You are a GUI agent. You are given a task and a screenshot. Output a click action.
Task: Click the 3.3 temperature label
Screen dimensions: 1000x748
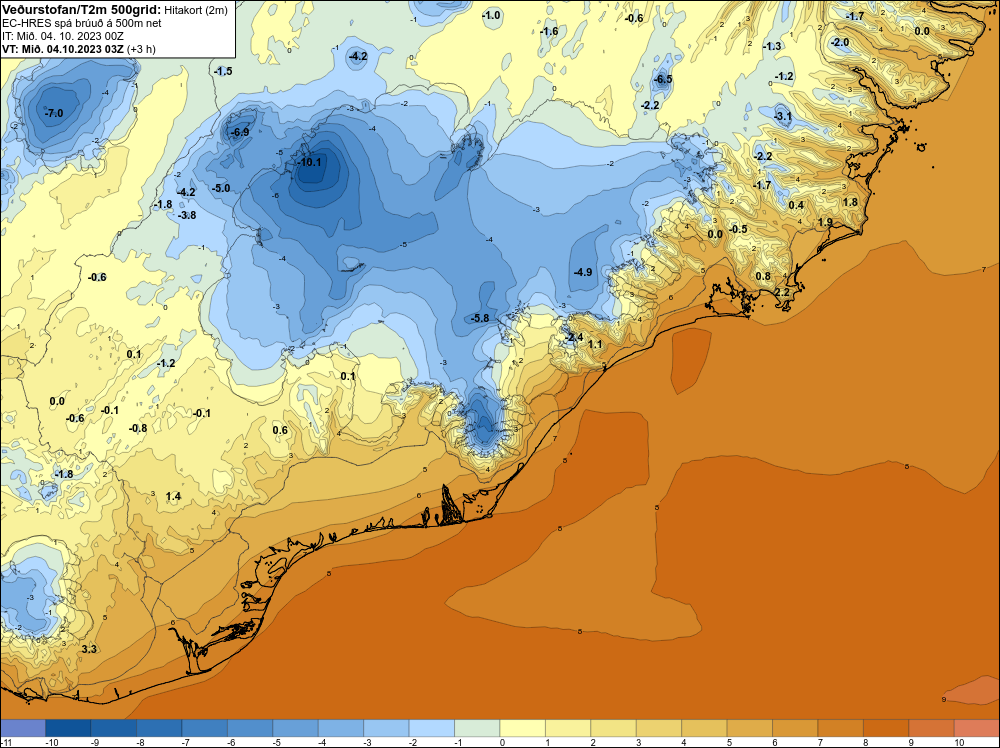89,649
